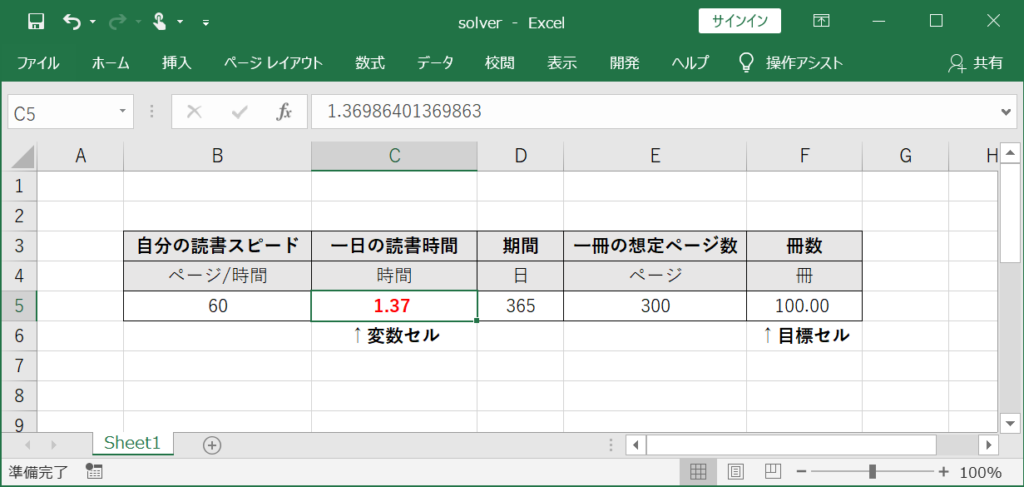This screenshot has width=1024, height=487.
Task: Expand the formula bar with chevron
Action: click(1007, 112)
